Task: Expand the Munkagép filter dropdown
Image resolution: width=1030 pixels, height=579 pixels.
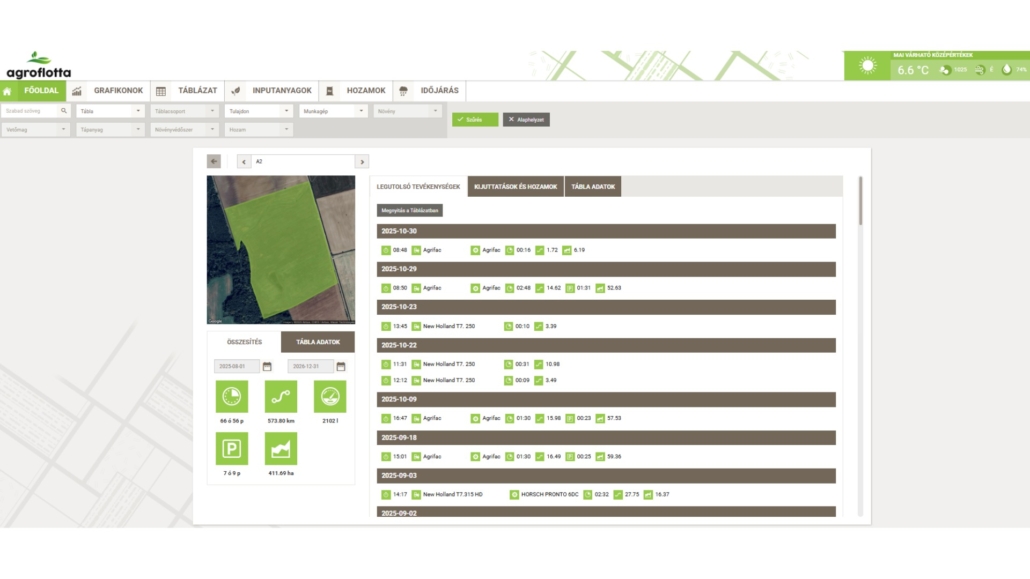Action: pos(333,111)
